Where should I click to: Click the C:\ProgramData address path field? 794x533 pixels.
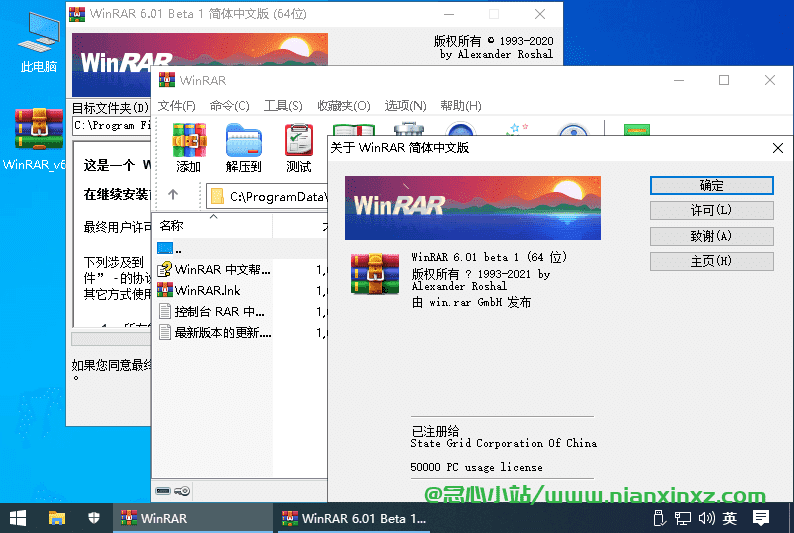click(267, 196)
